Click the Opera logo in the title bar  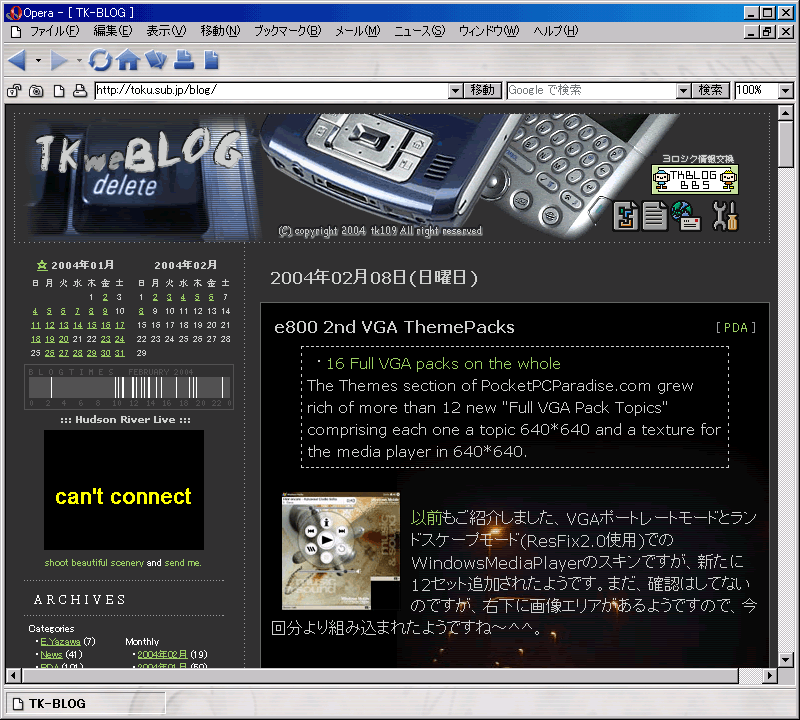tap(13, 13)
